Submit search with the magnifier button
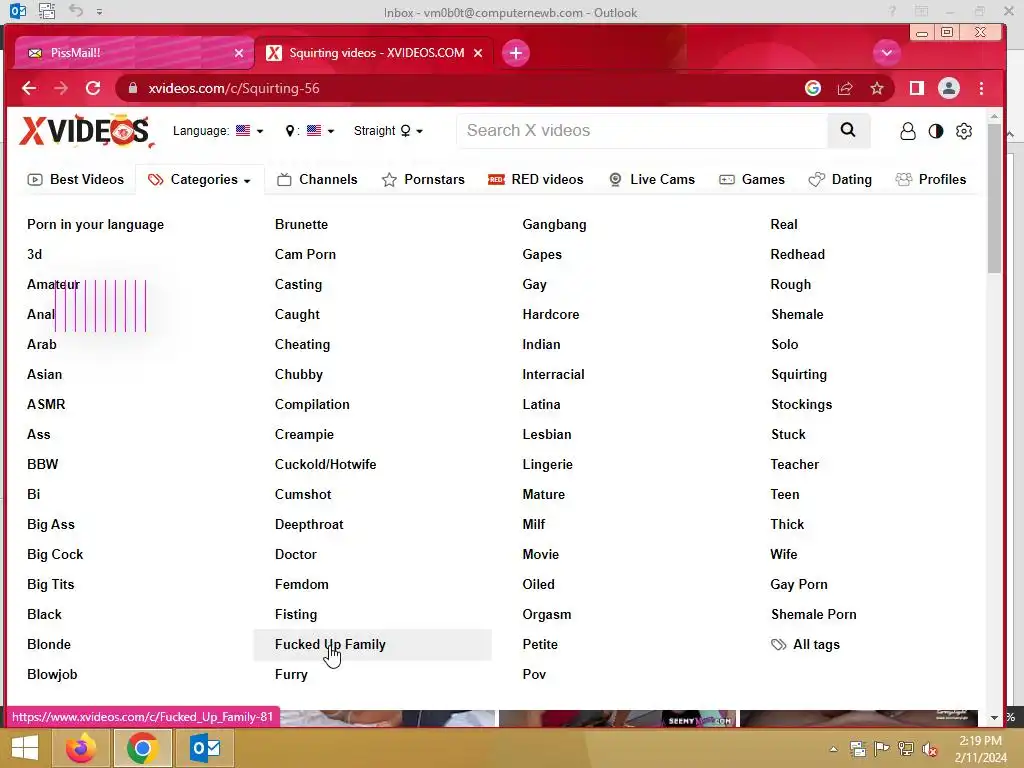1024x768 pixels. (x=848, y=130)
